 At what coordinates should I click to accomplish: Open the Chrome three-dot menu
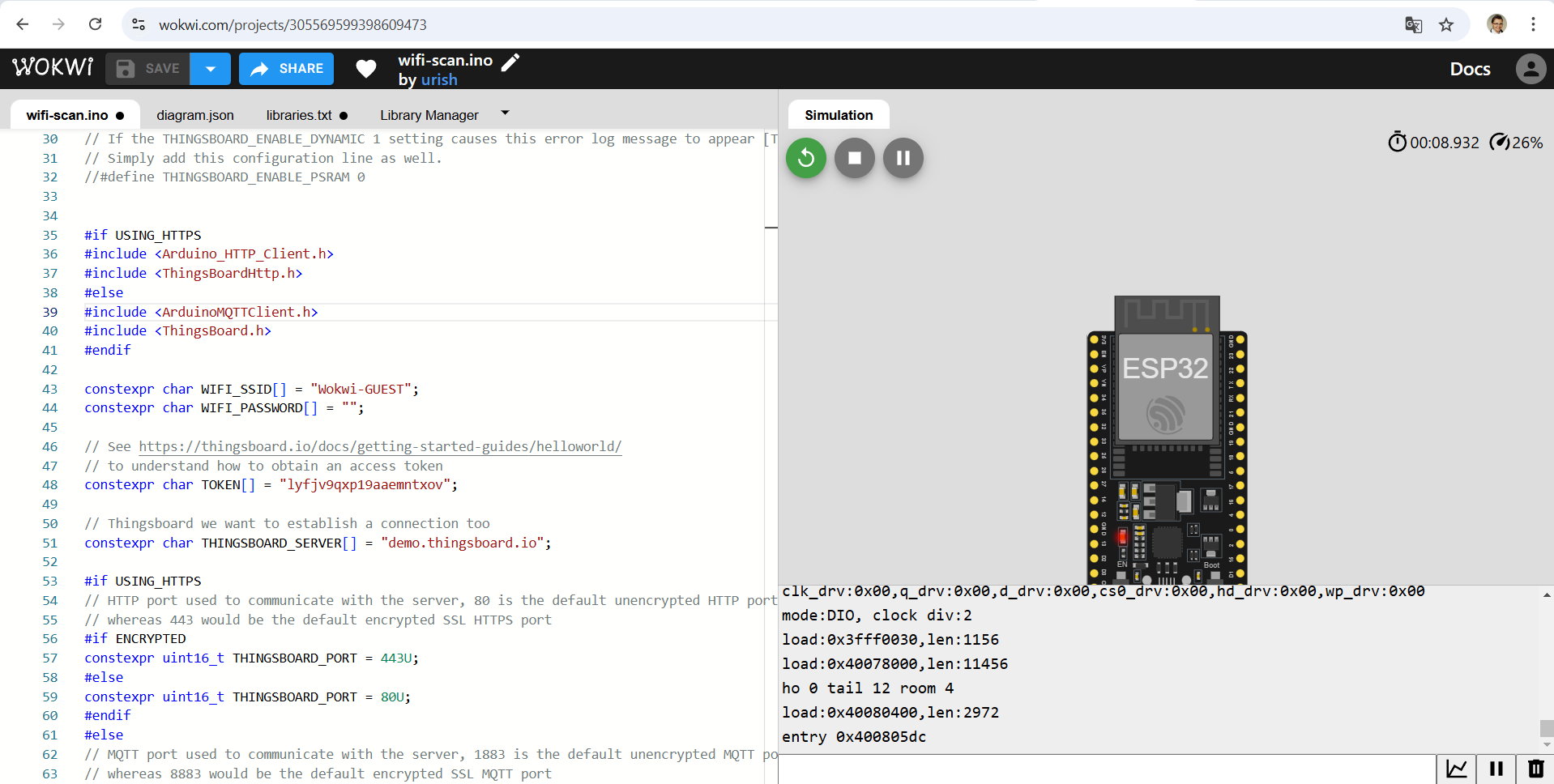(x=1533, y=24)
